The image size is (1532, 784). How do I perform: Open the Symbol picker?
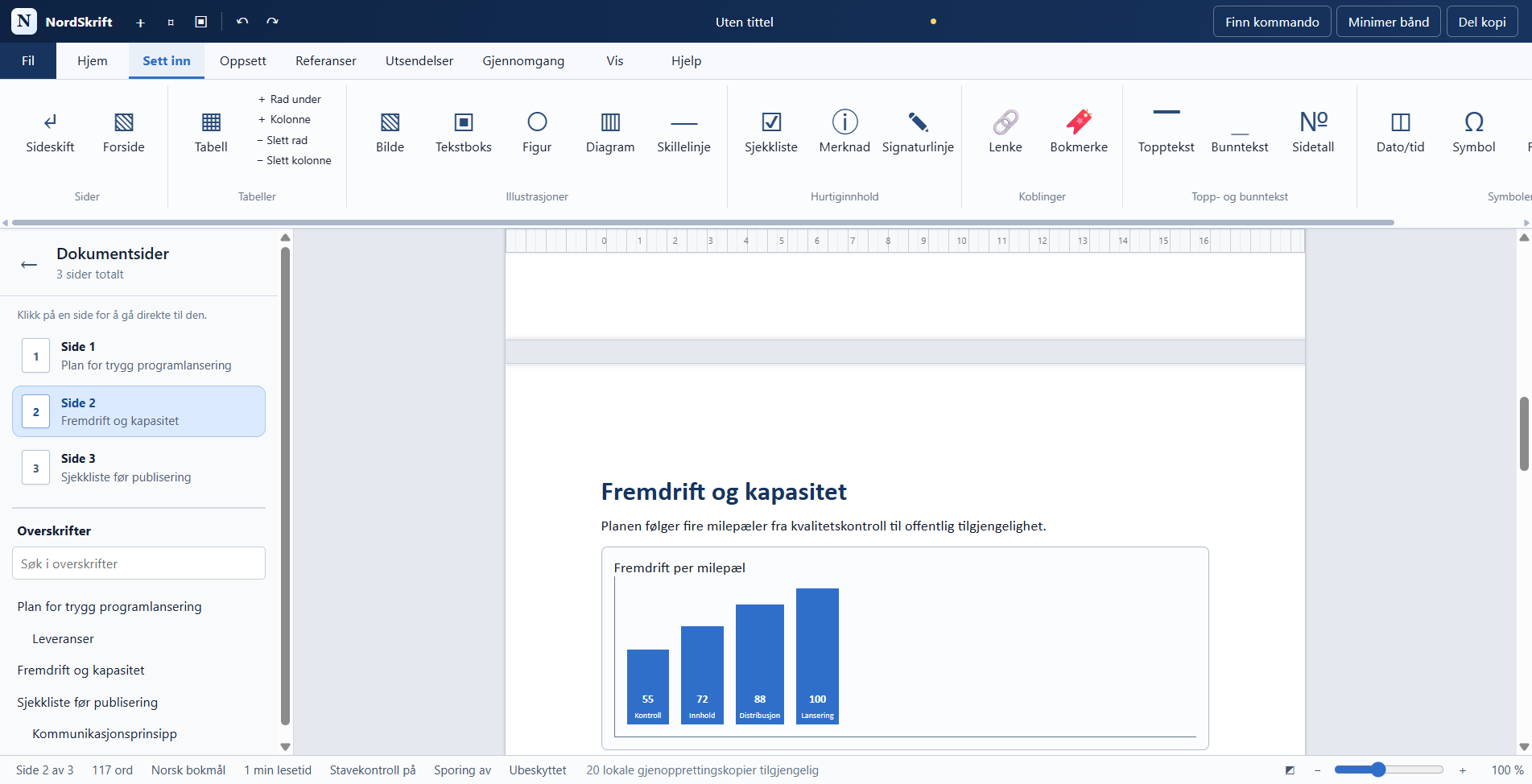pyautogui.click(x=1474, y=131)
